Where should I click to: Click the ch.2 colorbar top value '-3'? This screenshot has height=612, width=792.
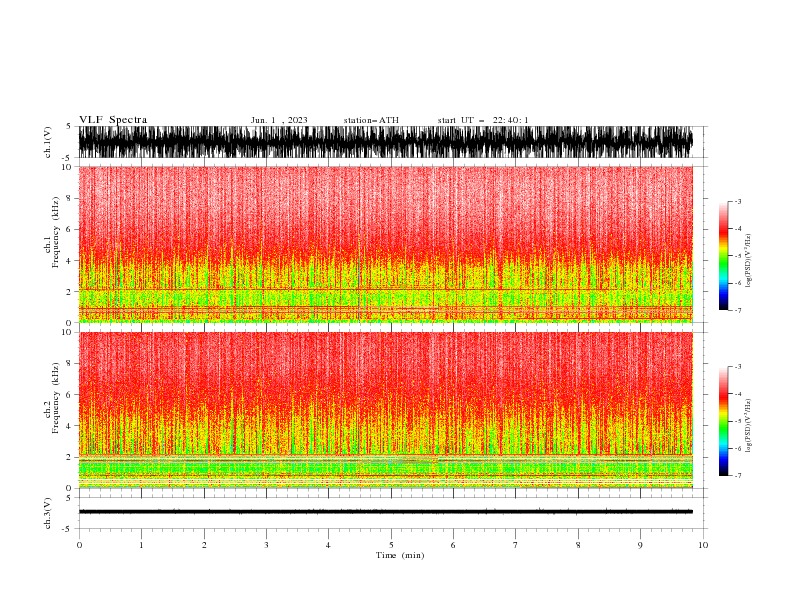pos(737,367)
